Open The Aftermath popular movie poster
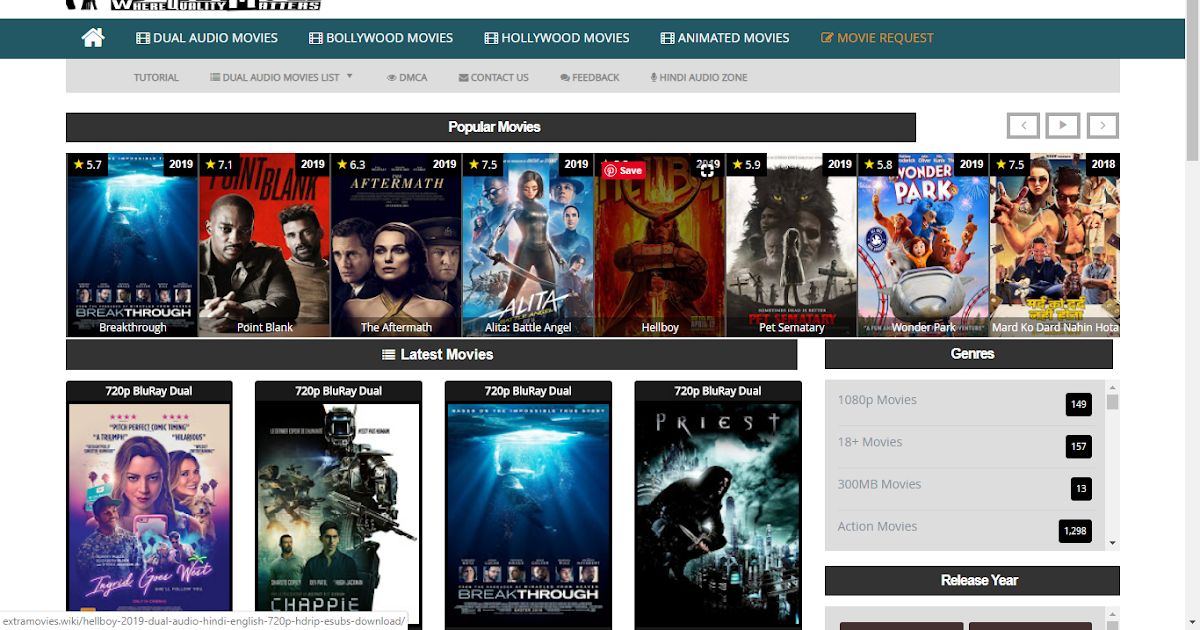This screenshot has width=1200, height=630. (x=396, y=245)
